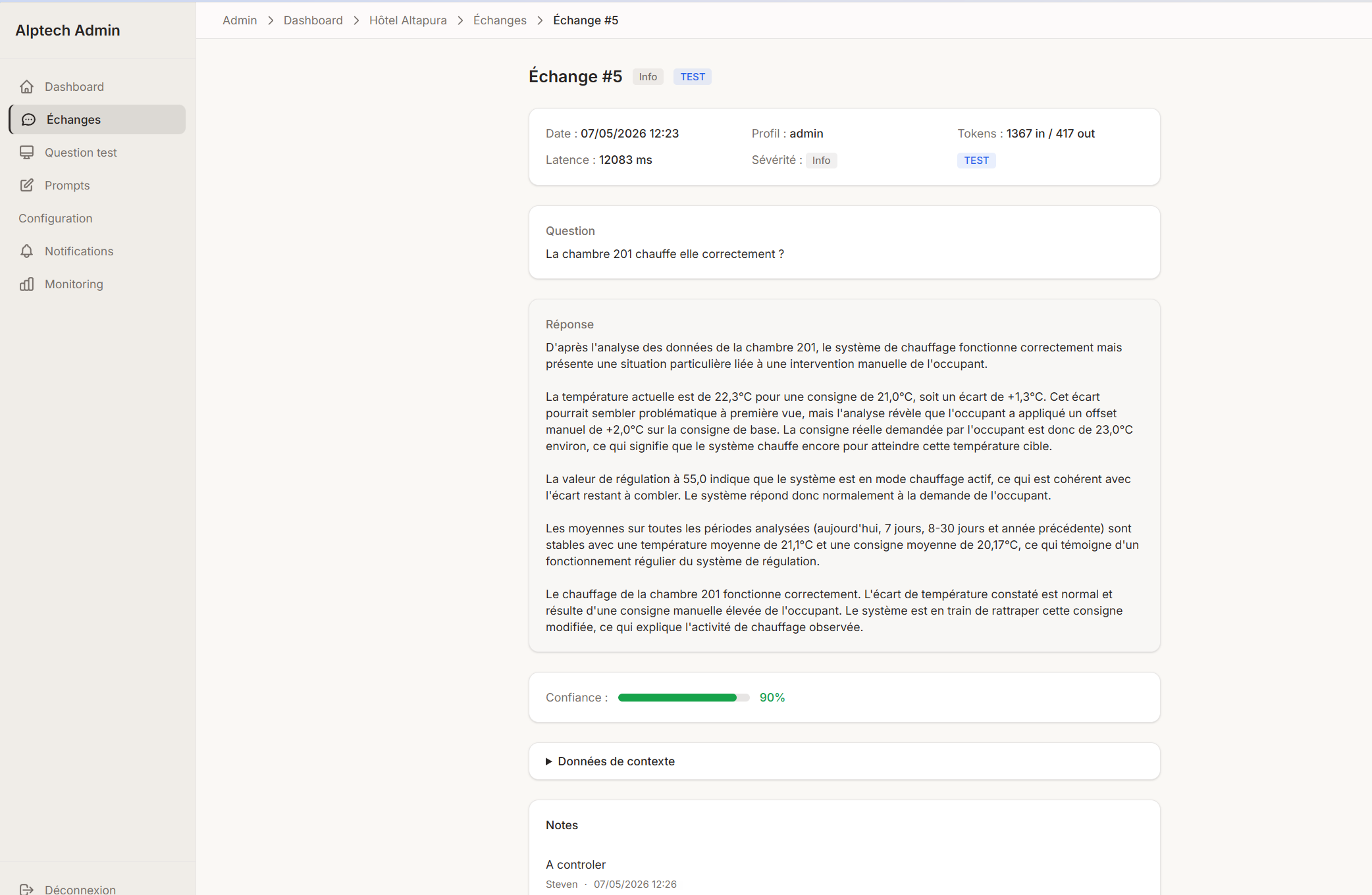Select Échanges in the sidebar
The height and width of the screenshot is (895, 1372).
(97, 119)
